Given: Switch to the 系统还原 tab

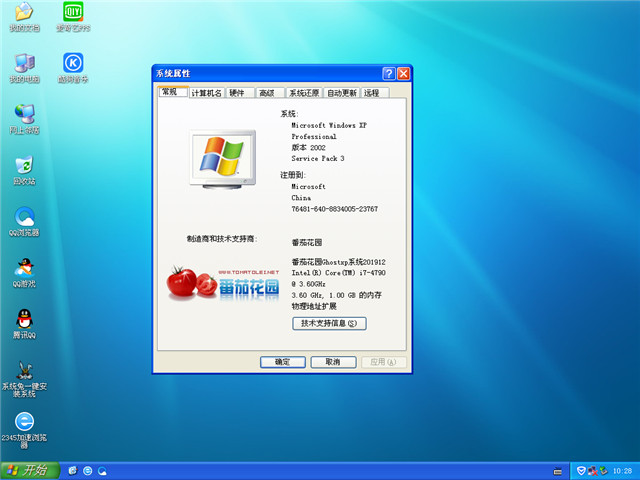Looking at the screenshot, I should tap(304, 93).
